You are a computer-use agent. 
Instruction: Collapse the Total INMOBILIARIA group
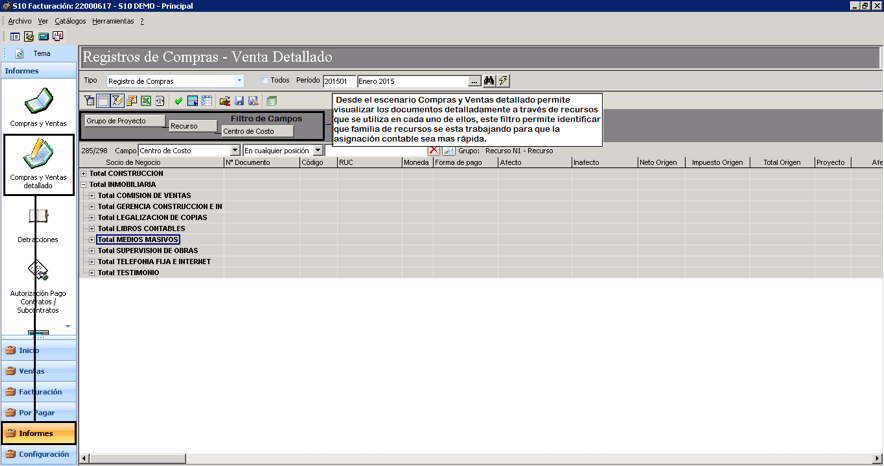83,184
